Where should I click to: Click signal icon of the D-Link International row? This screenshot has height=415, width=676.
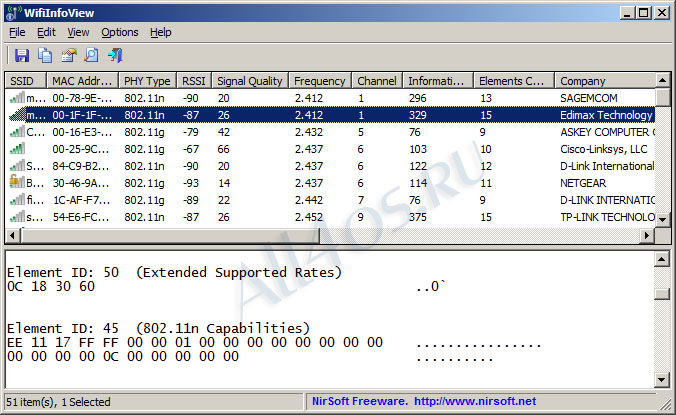pos(17,166)
